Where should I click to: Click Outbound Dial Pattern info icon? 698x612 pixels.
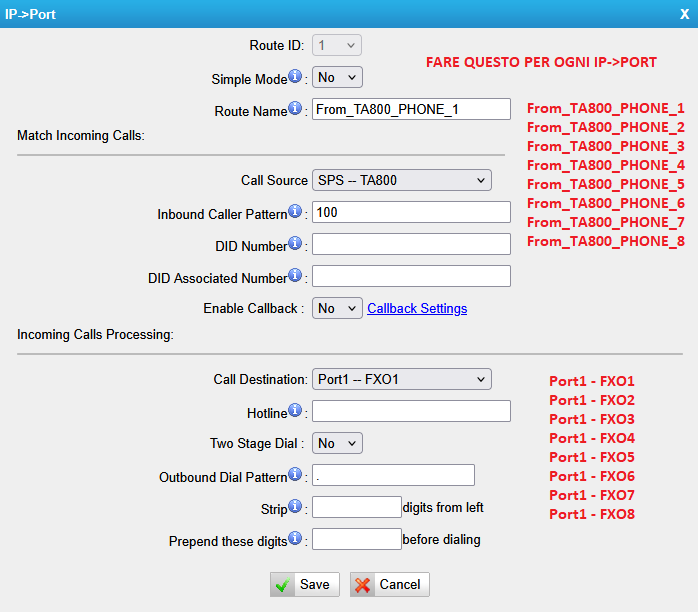296,474
